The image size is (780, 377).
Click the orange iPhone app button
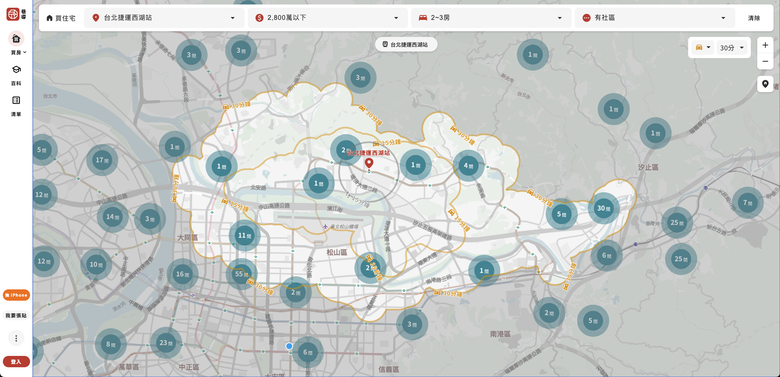16,295
